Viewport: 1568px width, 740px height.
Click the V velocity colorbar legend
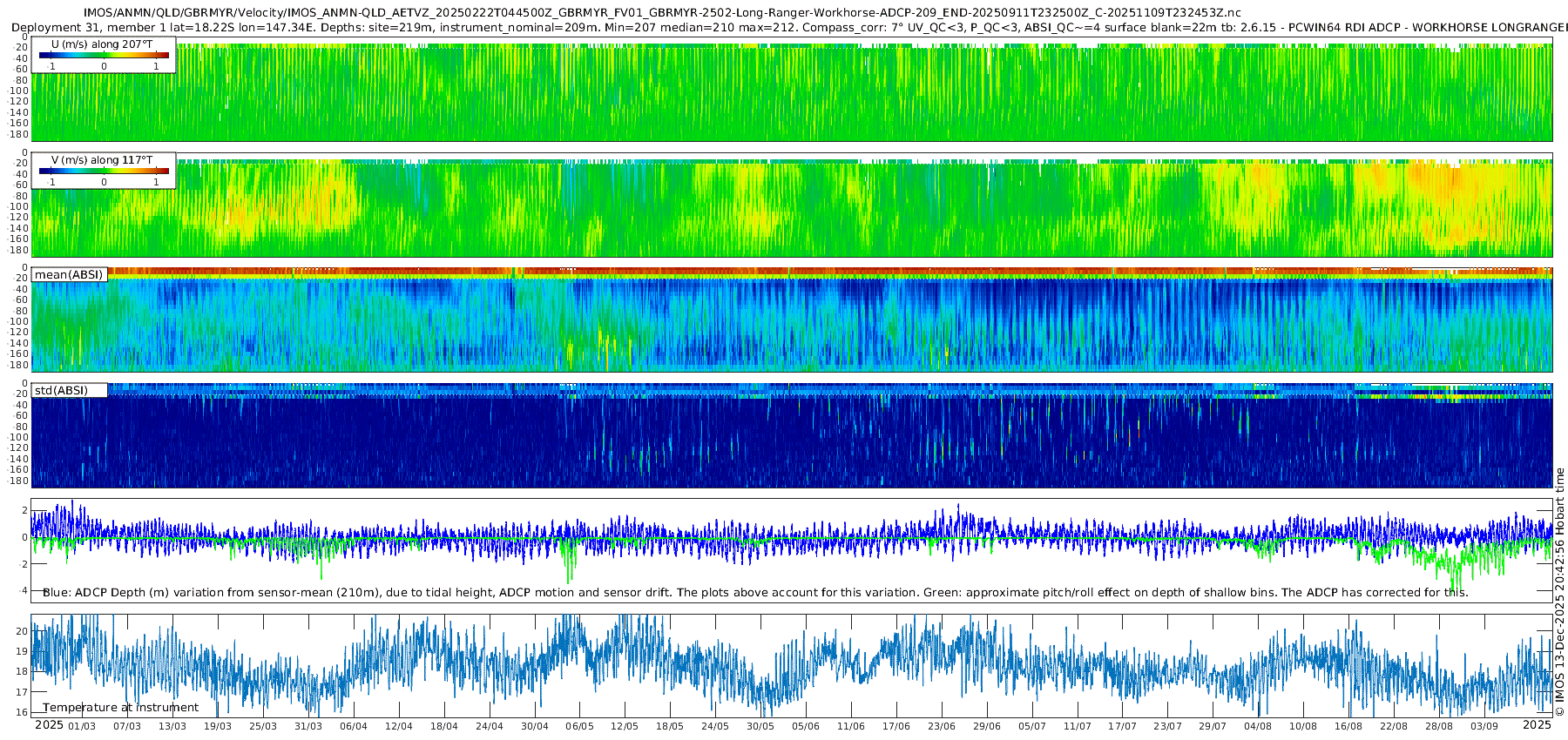(x=104, y=172)
